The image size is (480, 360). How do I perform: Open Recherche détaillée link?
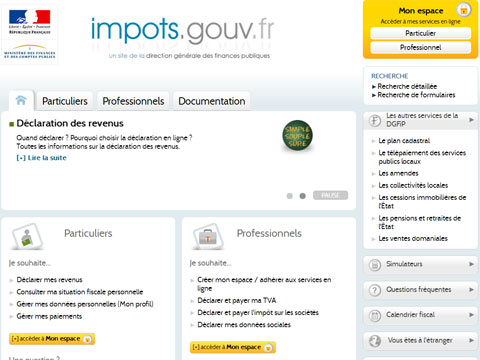[407, 86]
